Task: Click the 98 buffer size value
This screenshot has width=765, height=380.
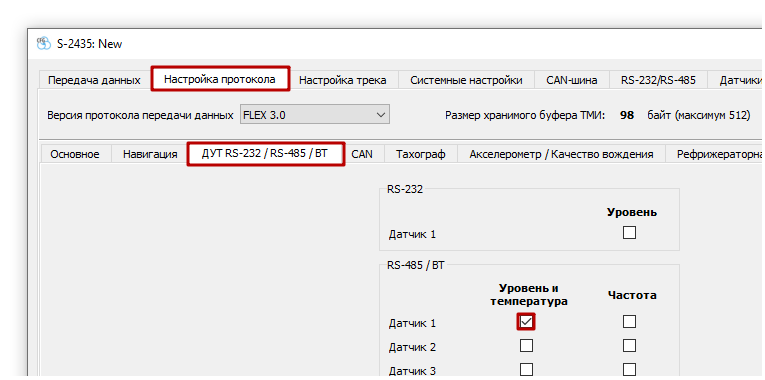Action: [626, 116]
